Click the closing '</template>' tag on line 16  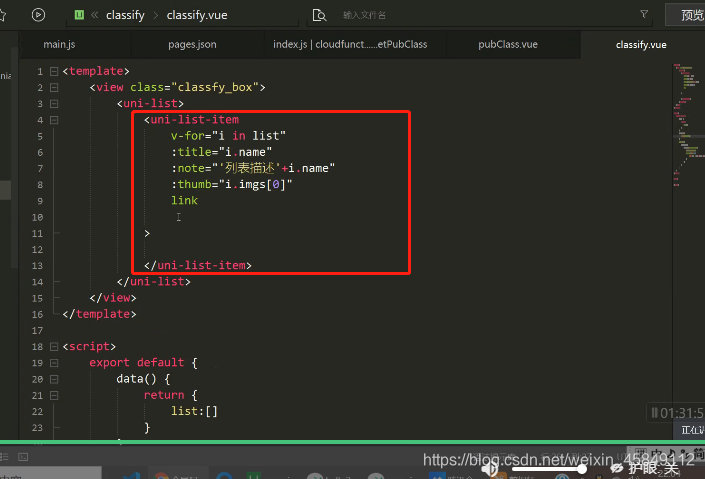[99, 314]
